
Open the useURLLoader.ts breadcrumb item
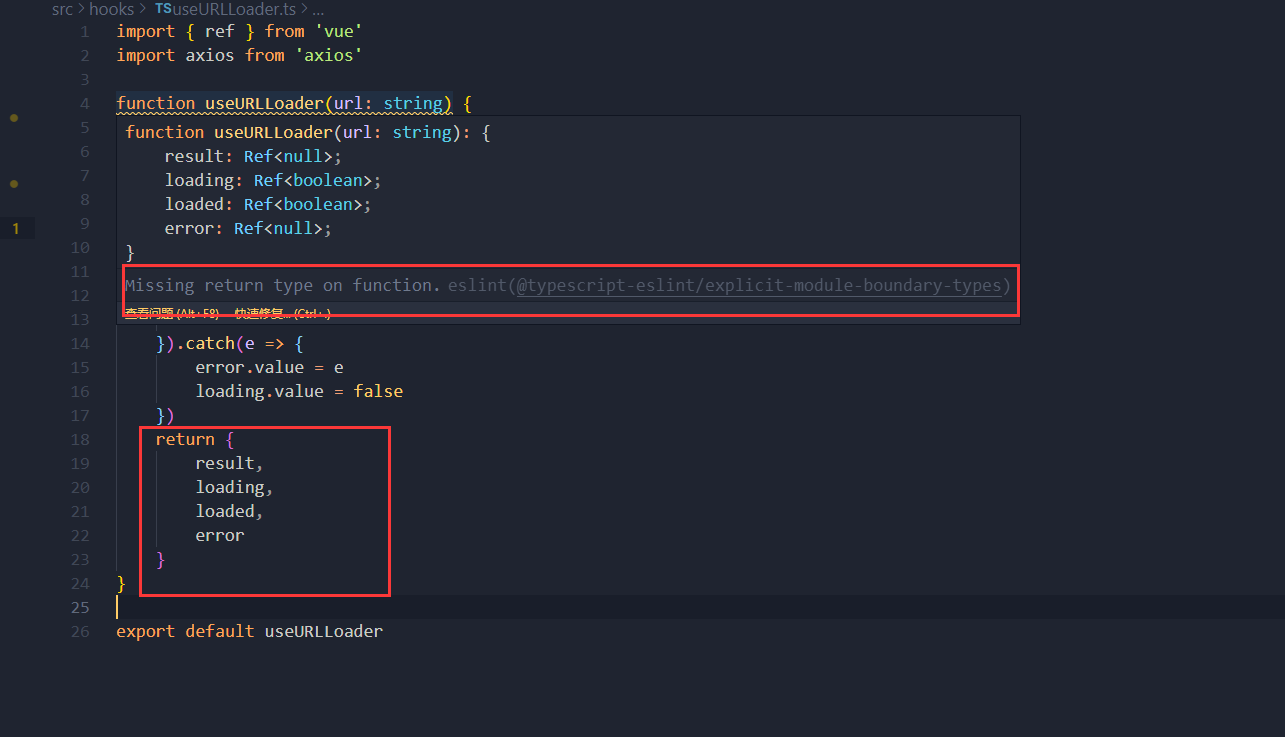[x=232, y=9]
